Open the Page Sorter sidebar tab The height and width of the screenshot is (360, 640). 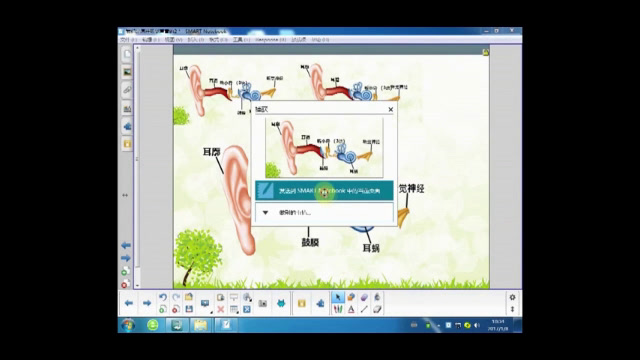127,54
